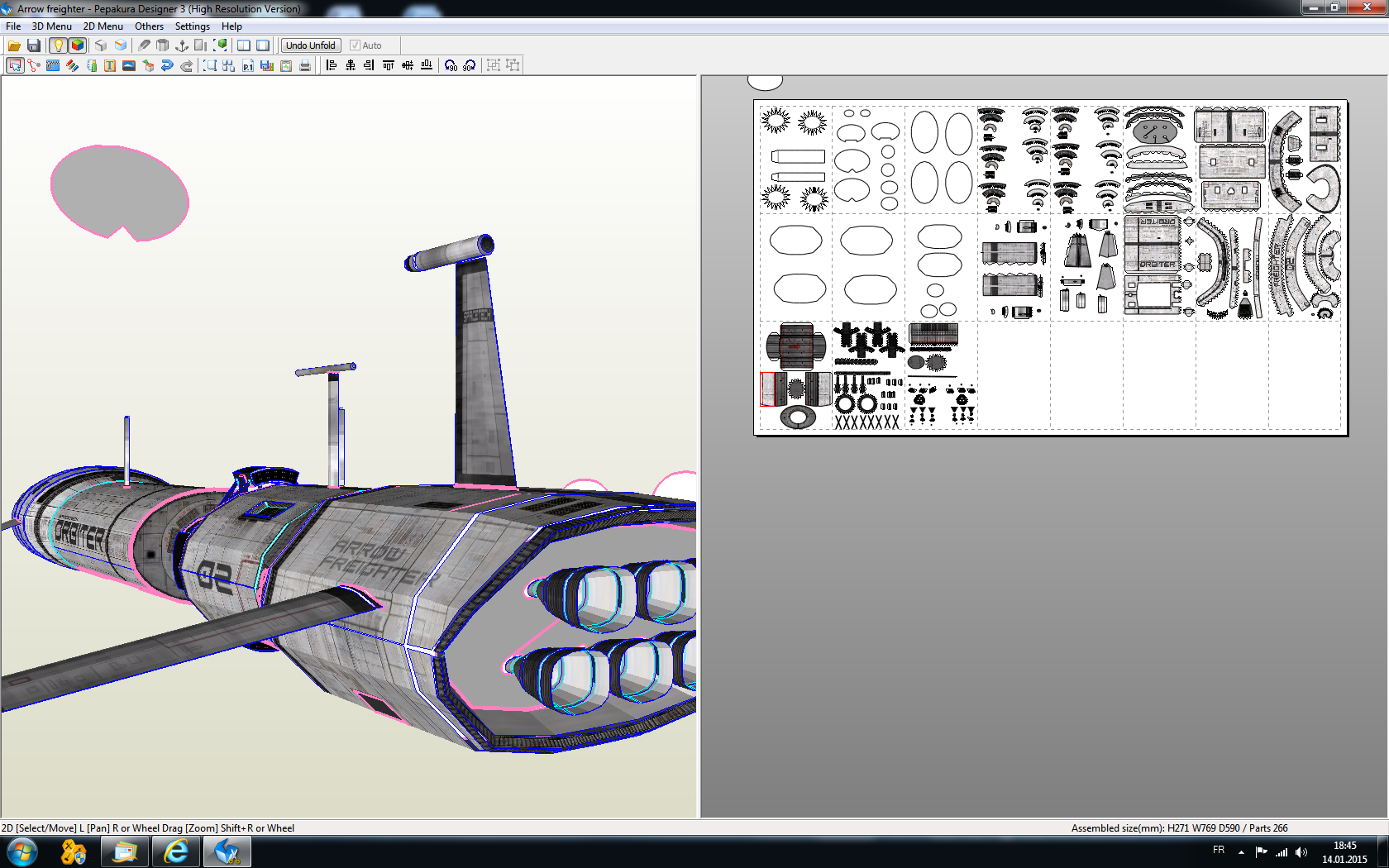Open the 2D Menu
The height and width of the screenshot is (868, 1389).
tap(103, 26)
